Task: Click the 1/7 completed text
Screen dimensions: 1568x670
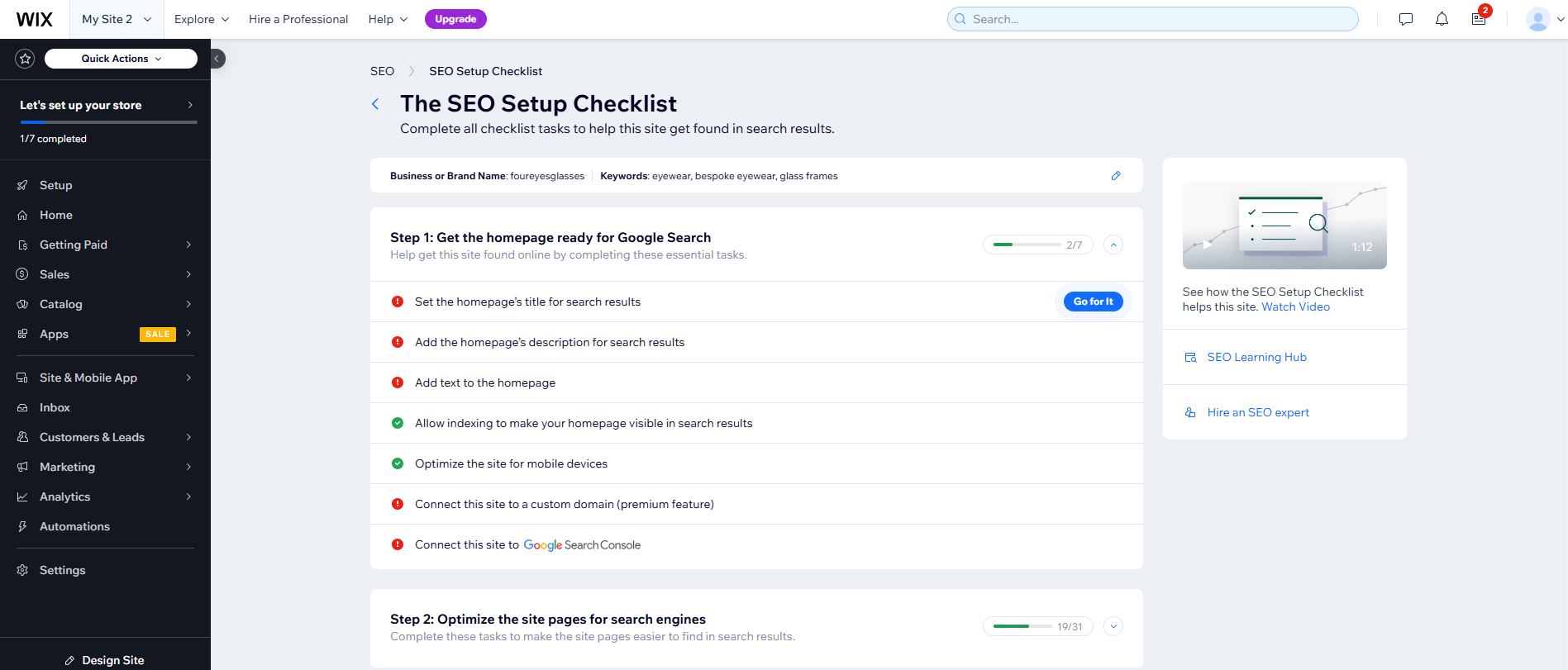Action: click(53, 139)
